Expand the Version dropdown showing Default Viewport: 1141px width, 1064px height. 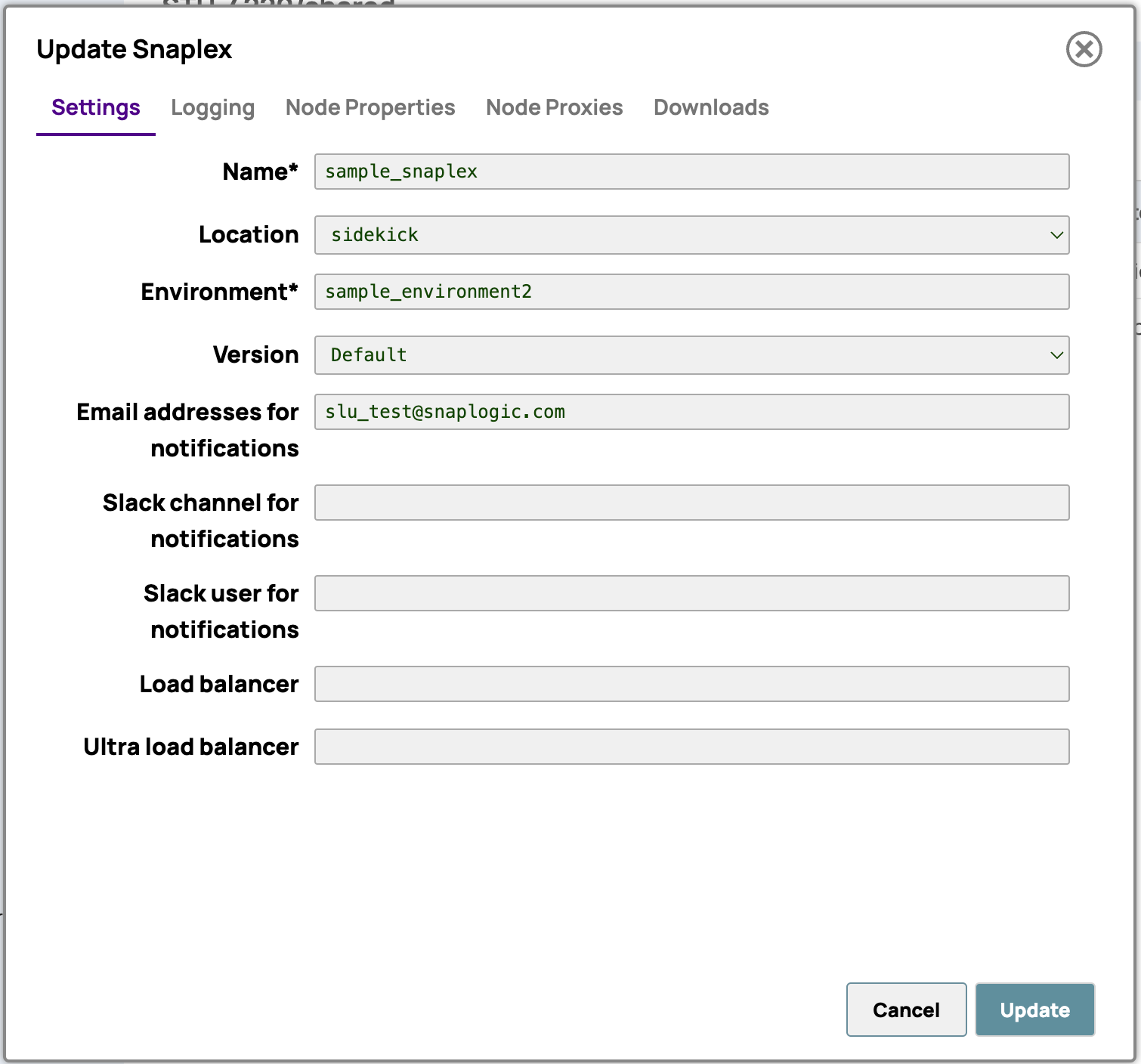tap(680, 355)
